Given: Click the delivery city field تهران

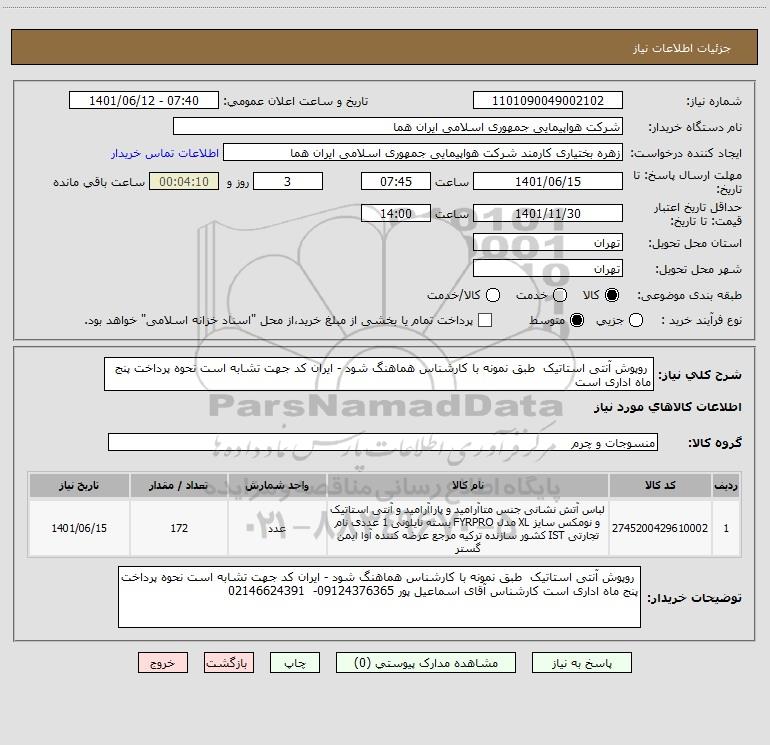Looking at the screenshot, I should [548, 269].
